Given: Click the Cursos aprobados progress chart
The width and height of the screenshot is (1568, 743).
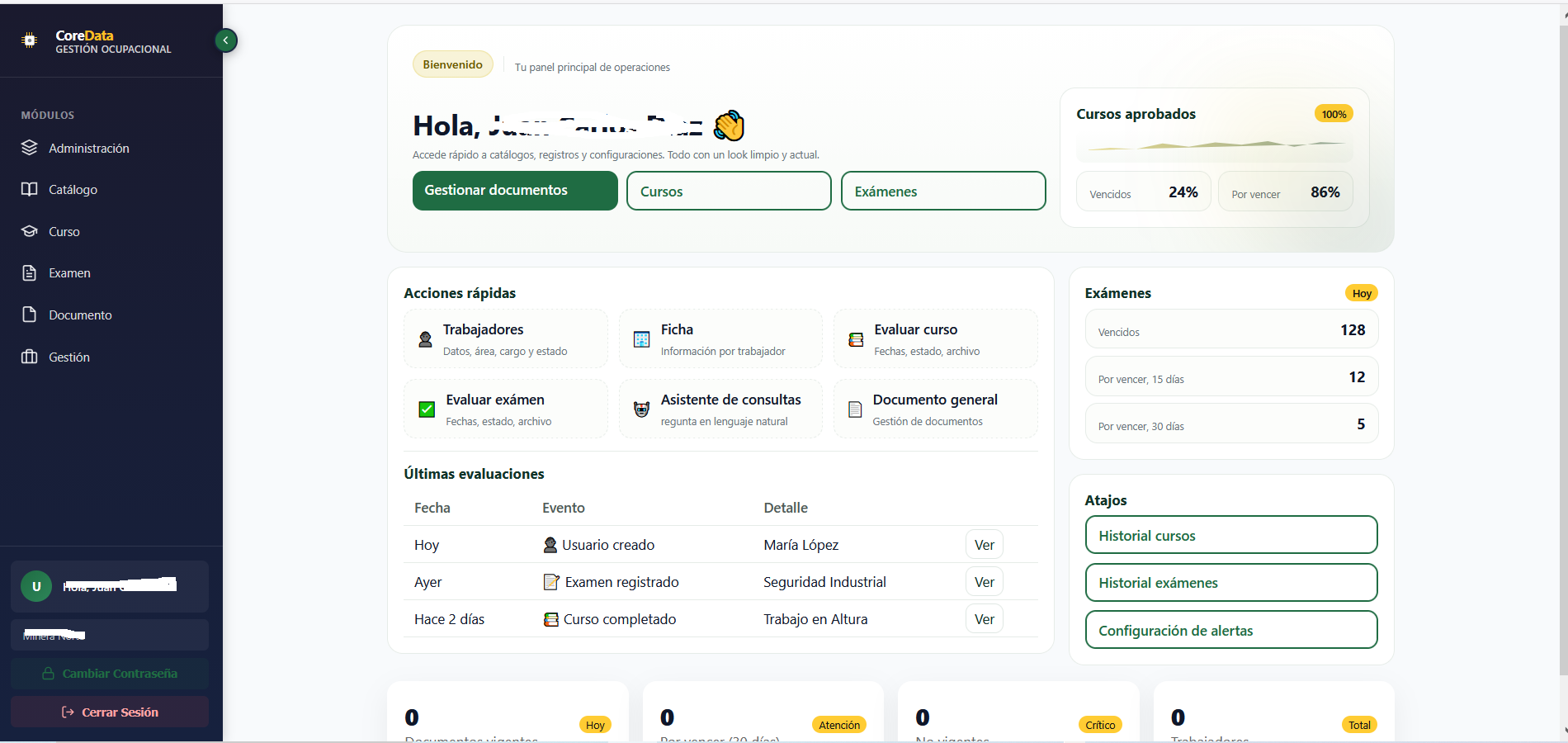Looking at the screenshot, I should point(1214,146).
